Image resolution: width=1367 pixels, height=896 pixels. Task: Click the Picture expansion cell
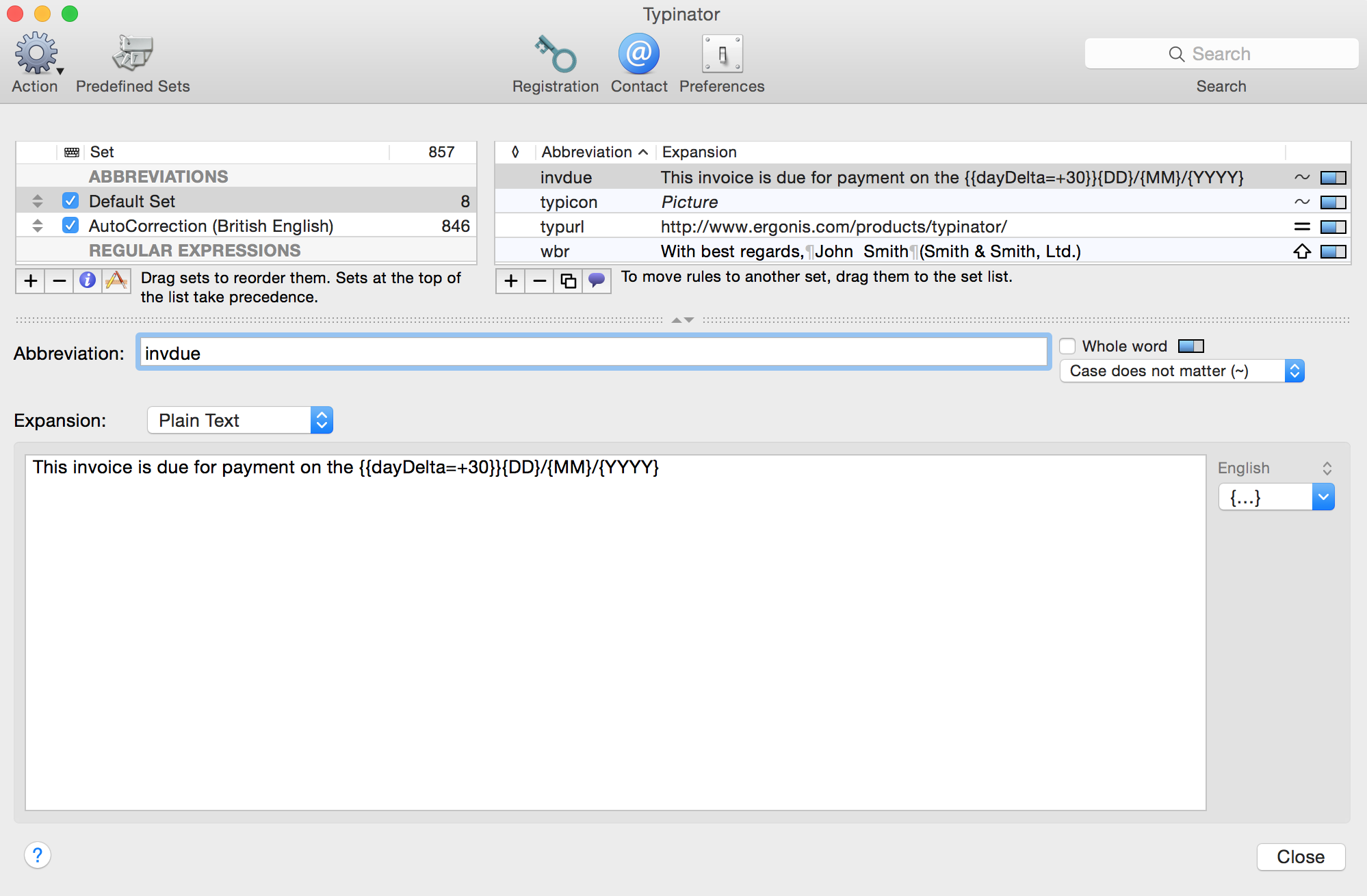pyautogui.click(x=690, y=202)
